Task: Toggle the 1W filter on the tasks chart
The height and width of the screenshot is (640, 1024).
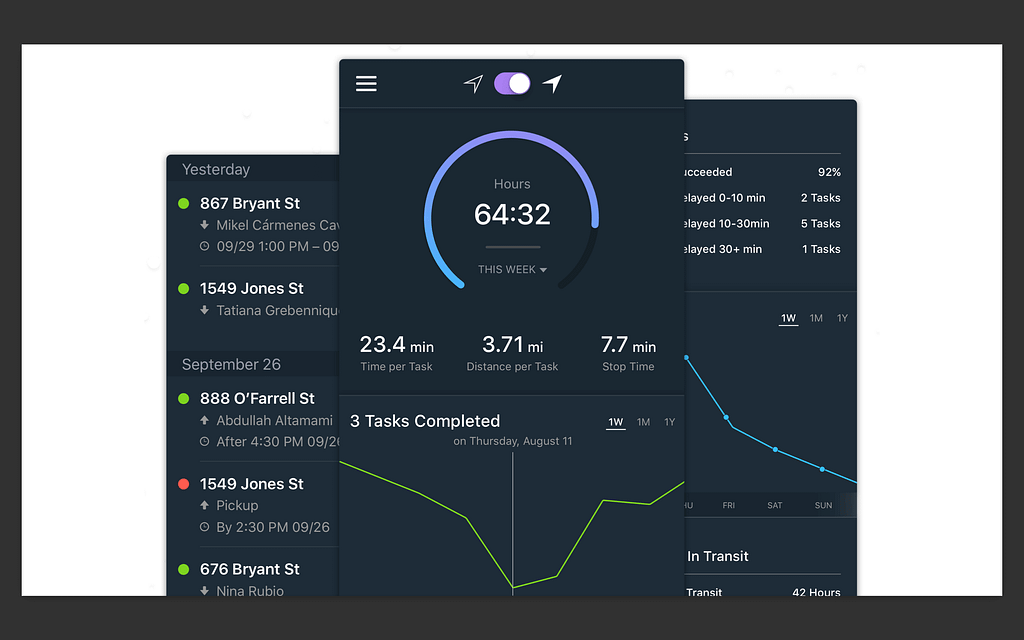Action: click(x=616, y=422)
